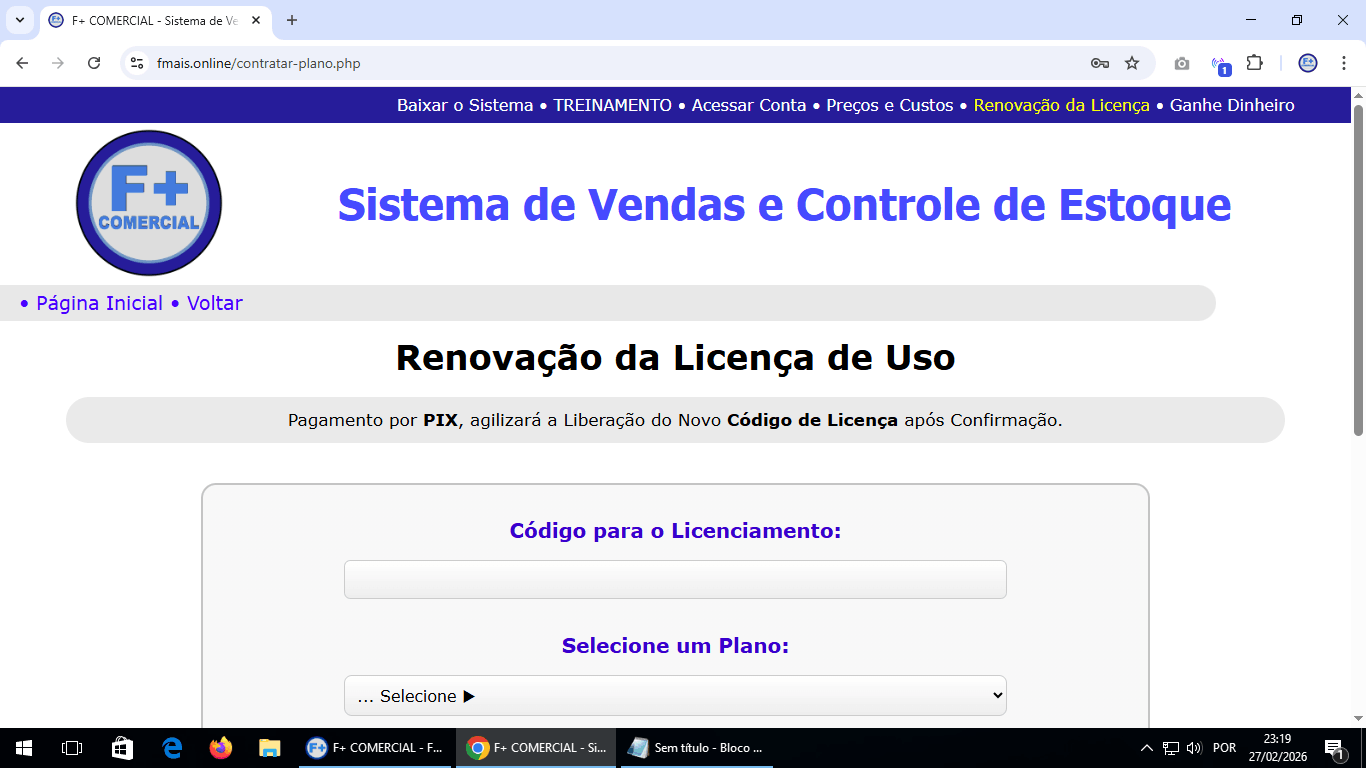Open the '... Selecione' plan dropdown
Viewport: 1366px width, 768px height.
click(x=675, y=695)
